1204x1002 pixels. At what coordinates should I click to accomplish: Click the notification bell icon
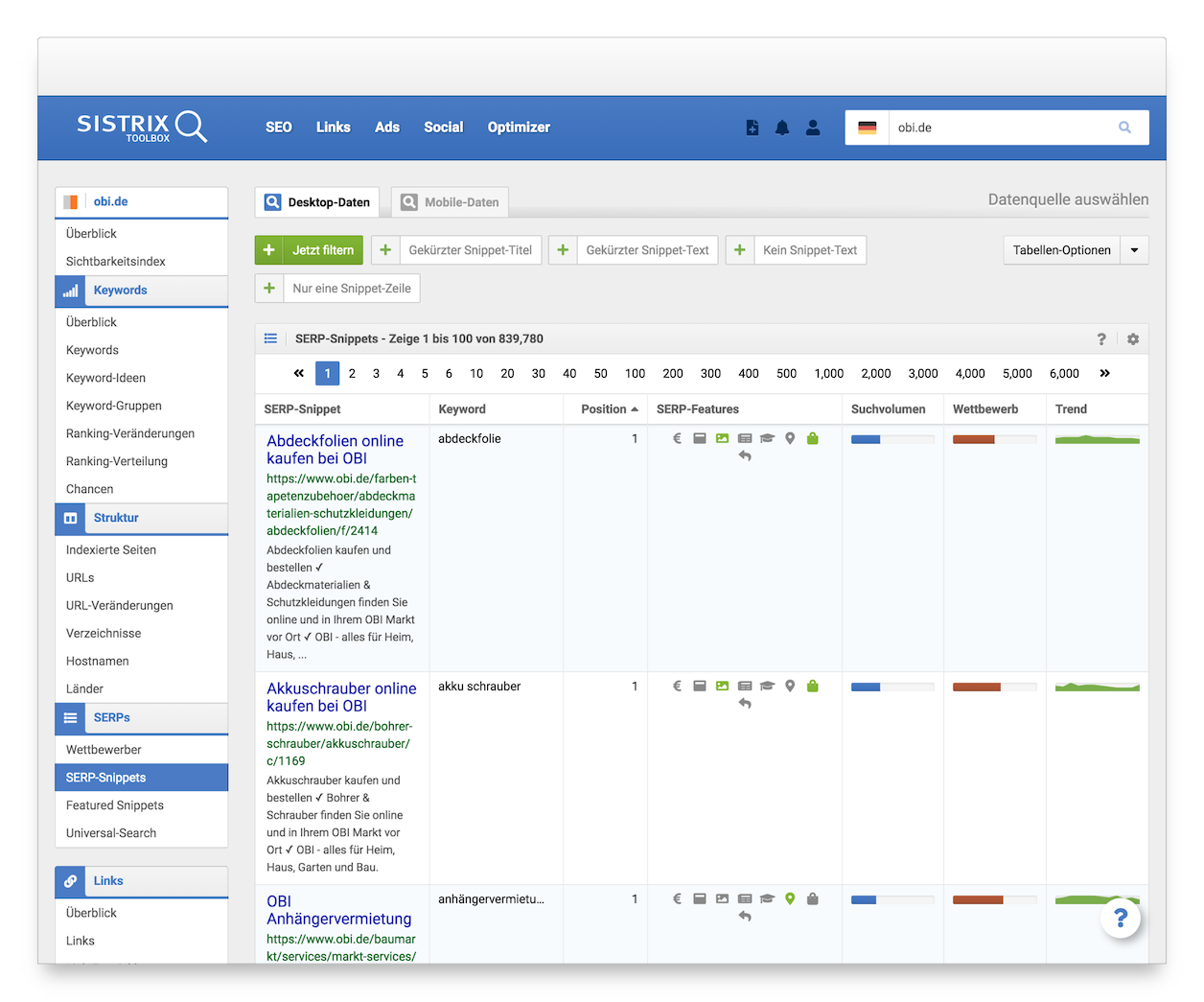point(782,128)
